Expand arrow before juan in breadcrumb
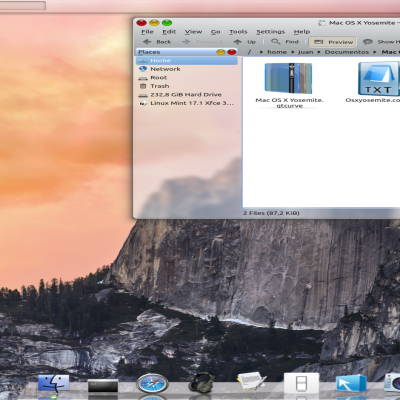Viewport: 400px width, 400px height. point(292,52)
